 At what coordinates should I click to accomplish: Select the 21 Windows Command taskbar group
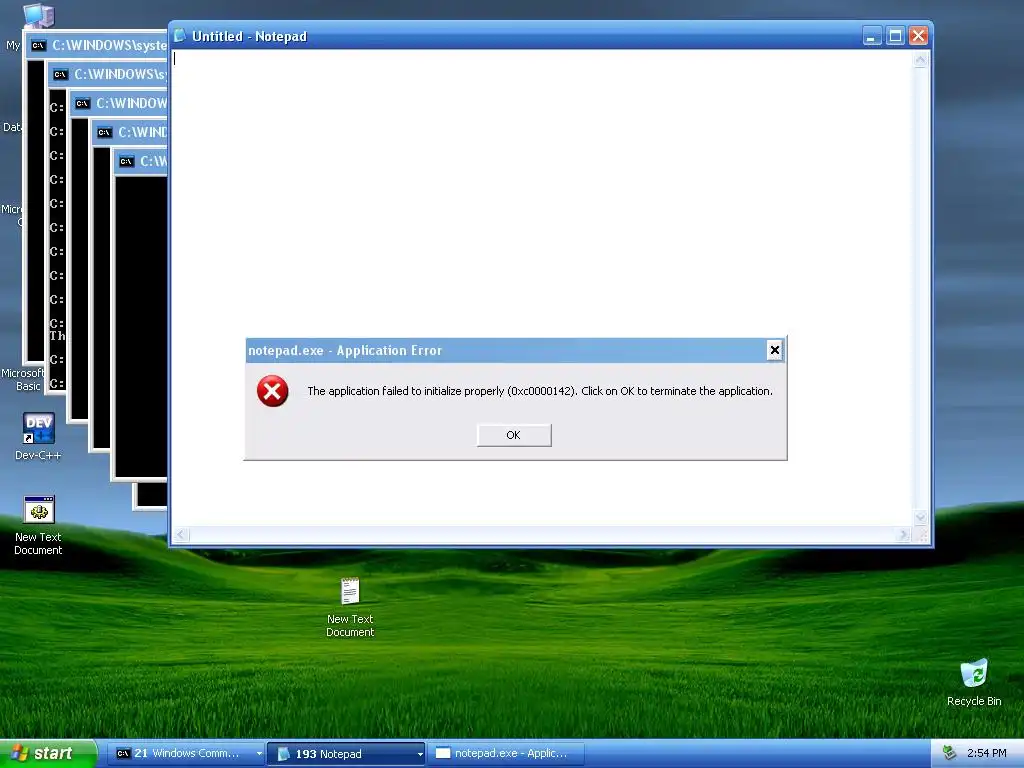186,754
